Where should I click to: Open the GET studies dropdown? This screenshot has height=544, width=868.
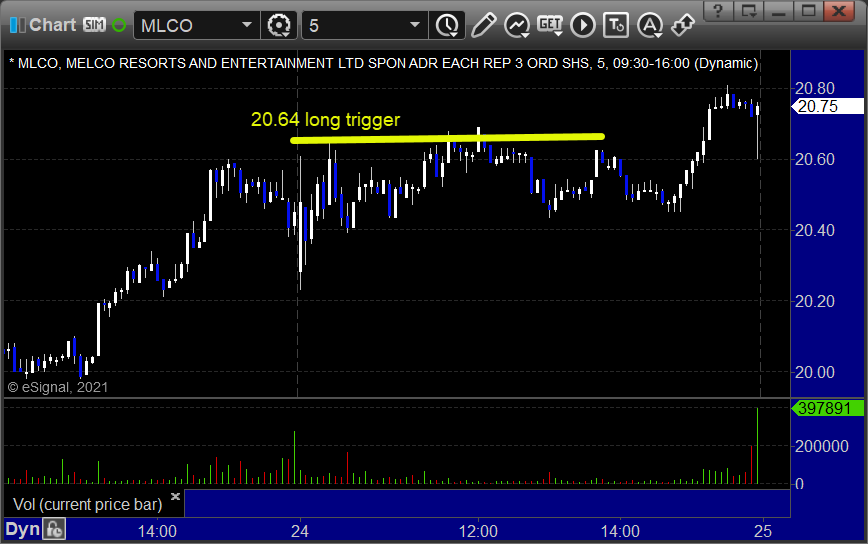point(550,25)
